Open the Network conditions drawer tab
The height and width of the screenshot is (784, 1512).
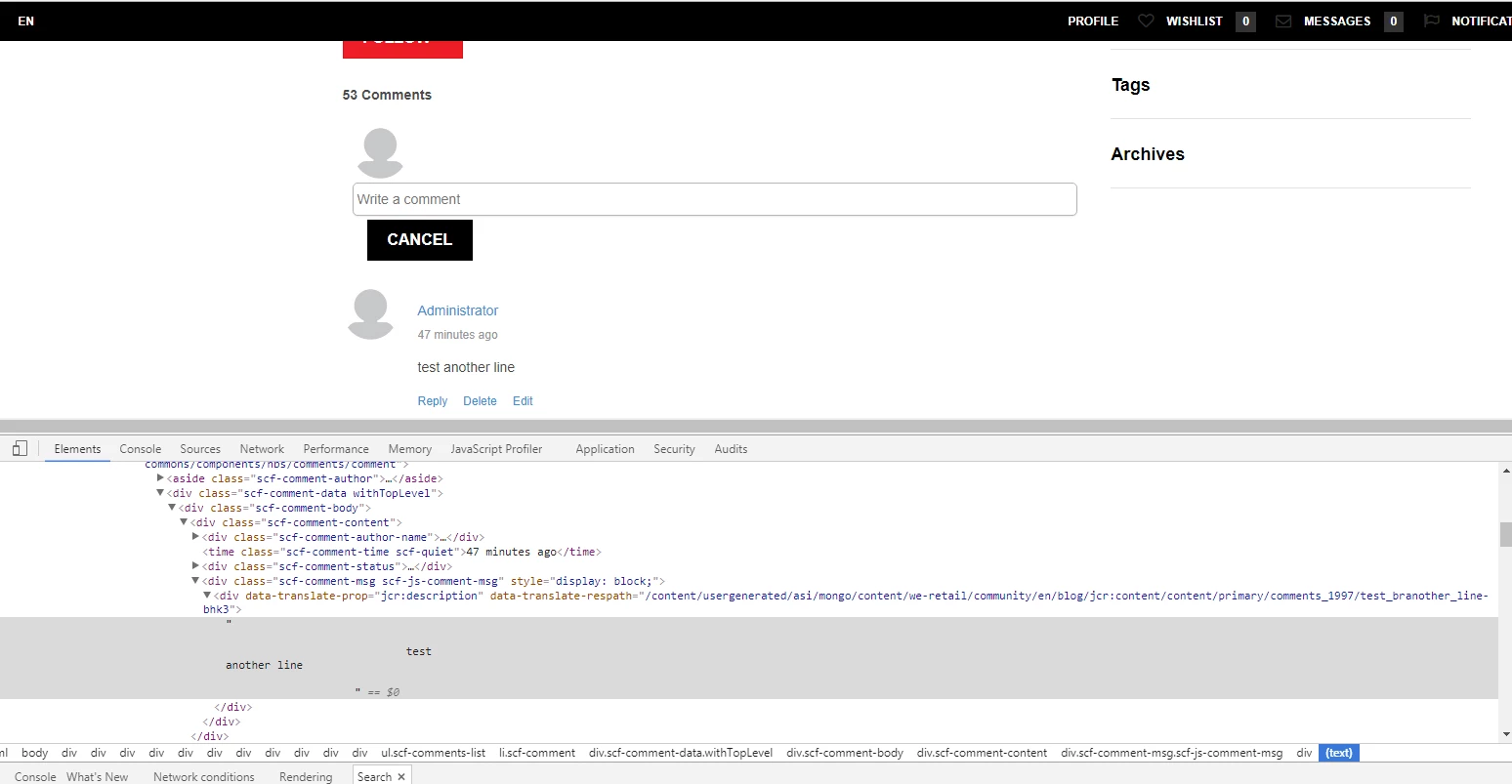[204, 777]
